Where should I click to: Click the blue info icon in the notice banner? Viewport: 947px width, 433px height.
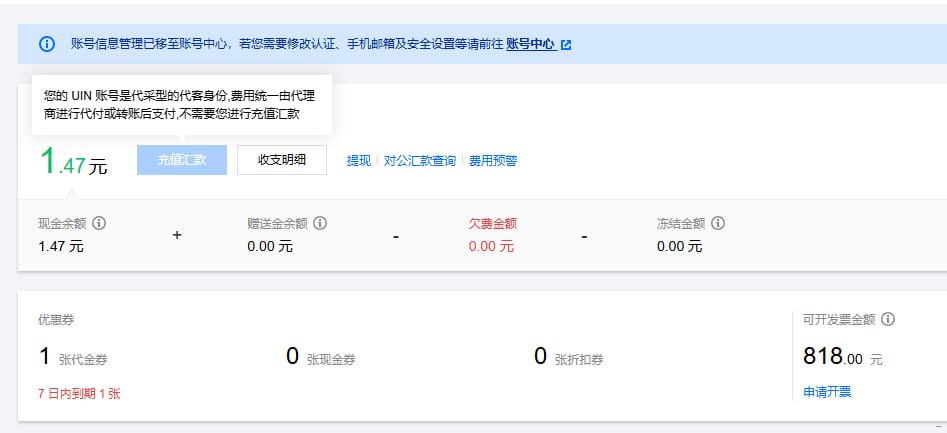[47, 44]
